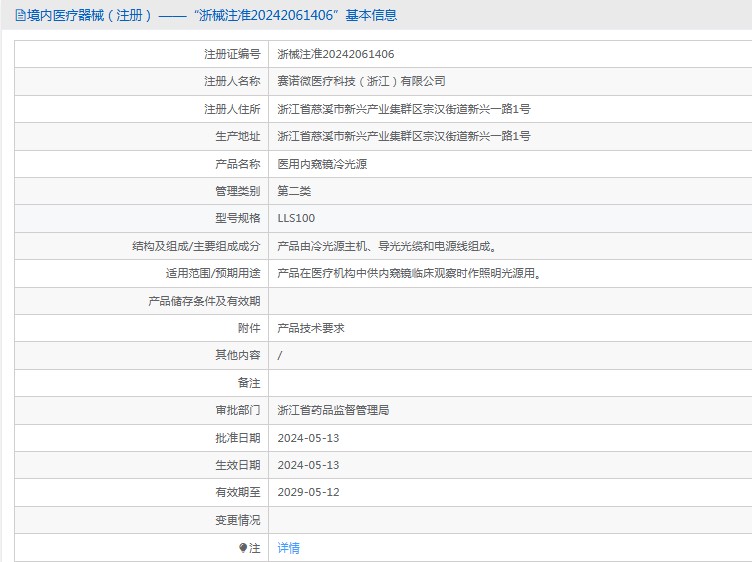Select the address value in 注册人住所 row
The image size is (752, 562).
[x=404, y=109]
